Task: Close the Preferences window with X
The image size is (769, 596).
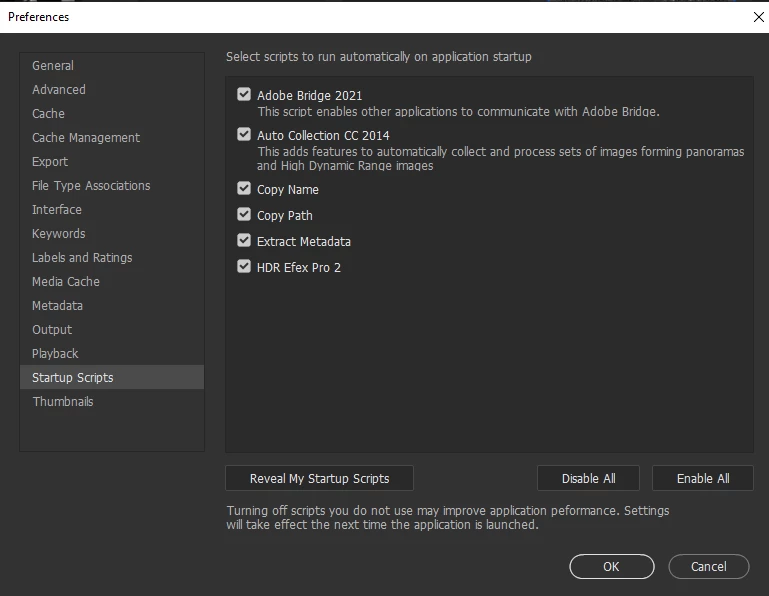Action: [x=758, y=17]
